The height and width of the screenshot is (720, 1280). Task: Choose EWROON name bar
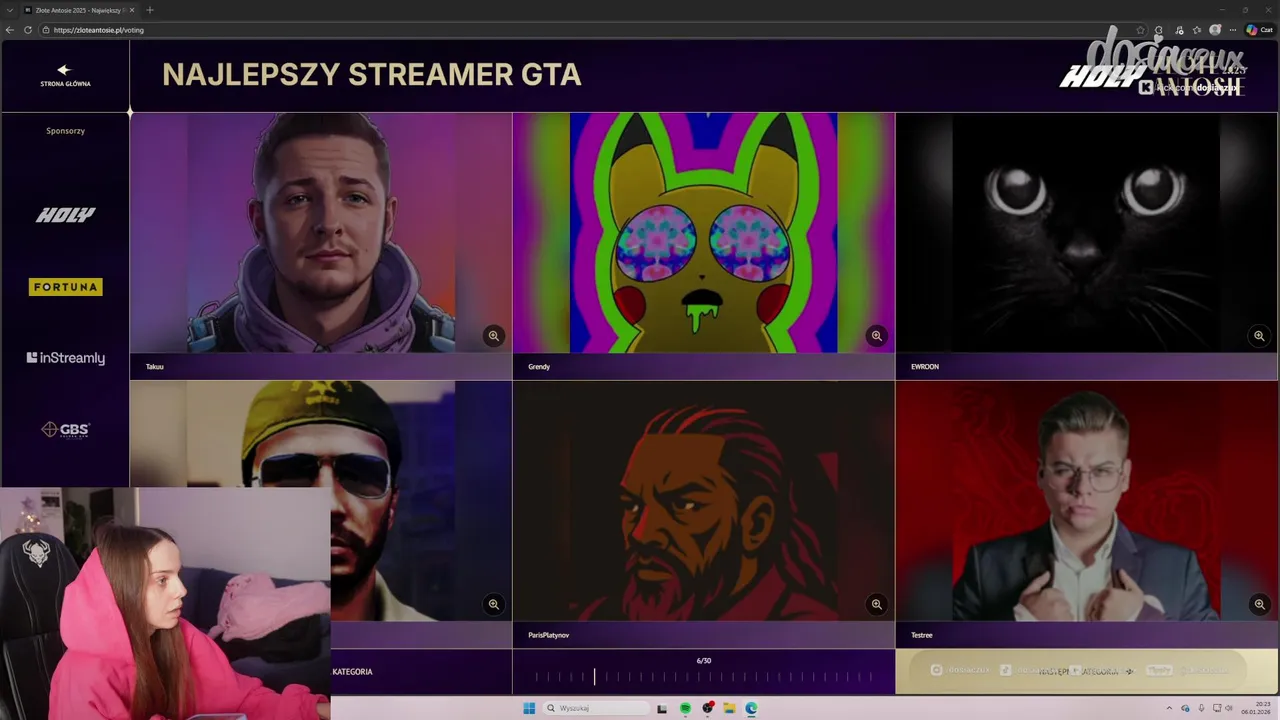1087,366
